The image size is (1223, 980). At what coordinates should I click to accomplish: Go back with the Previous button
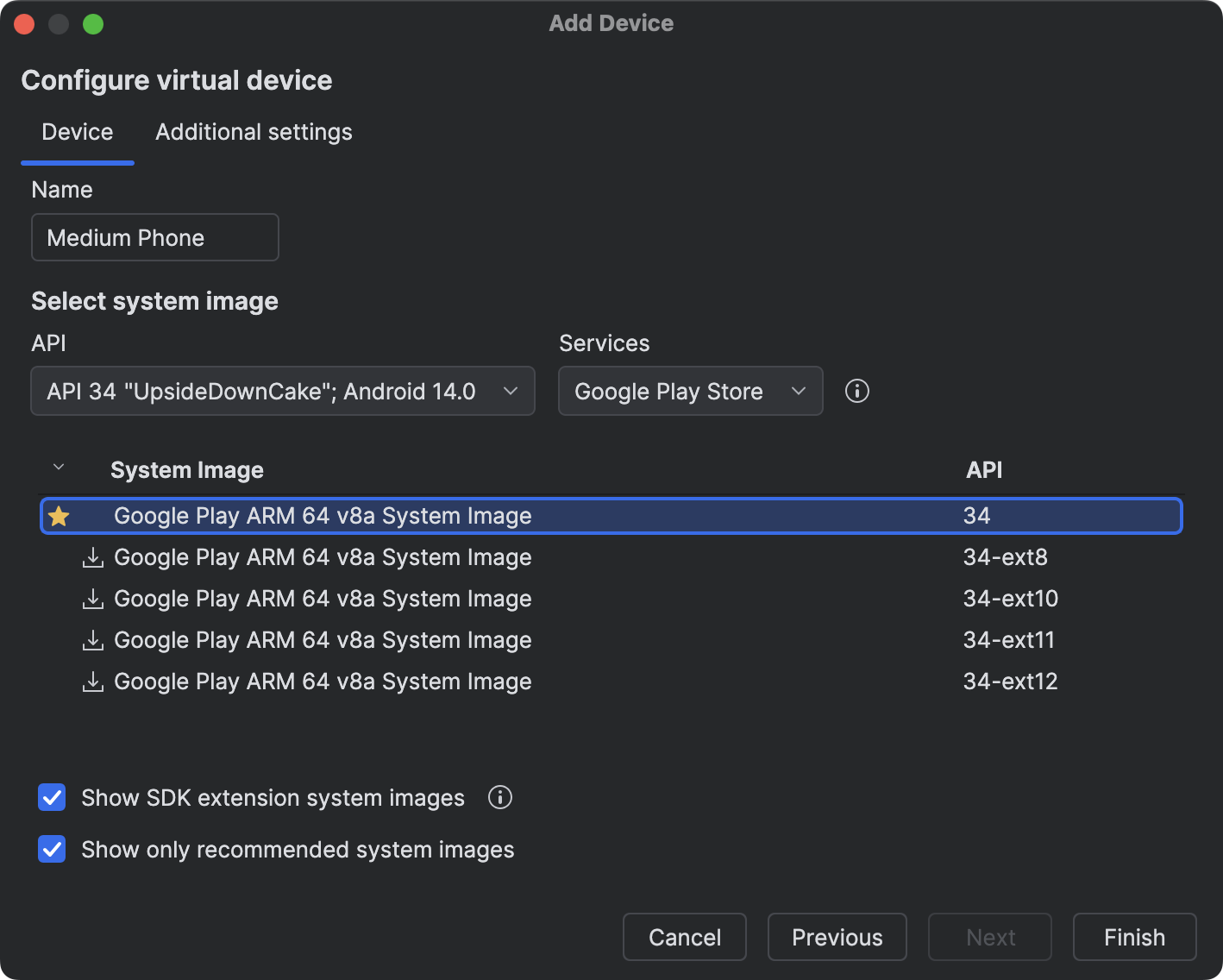pos(837,937)
